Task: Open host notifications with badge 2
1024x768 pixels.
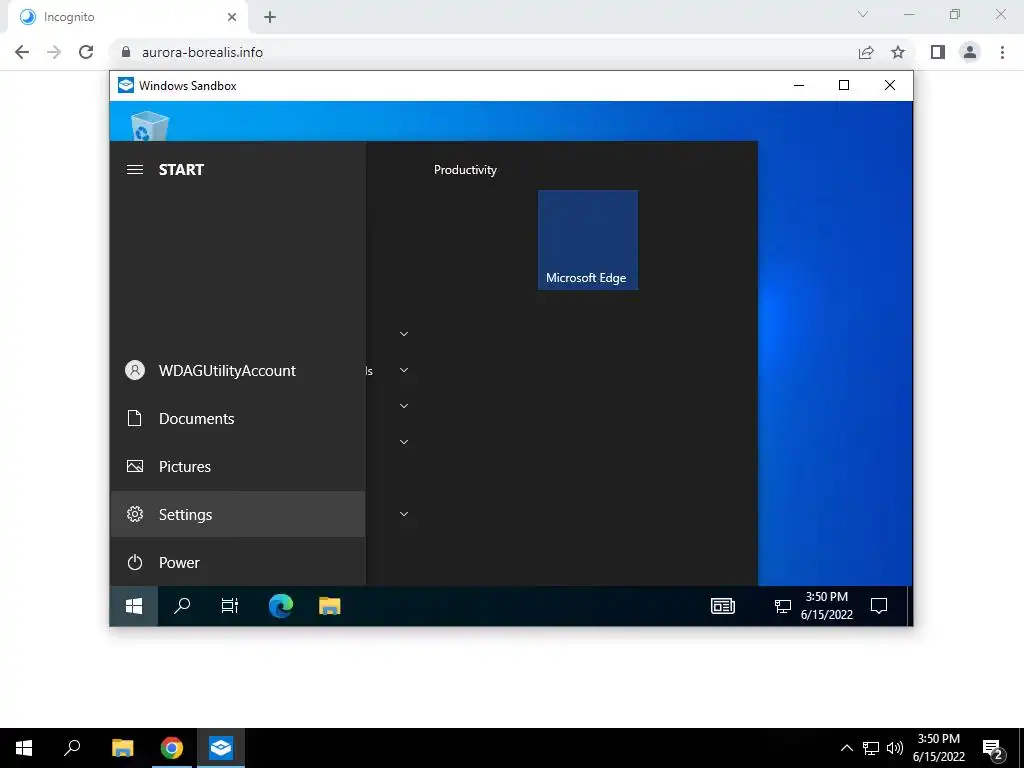Action: point(993,749)
